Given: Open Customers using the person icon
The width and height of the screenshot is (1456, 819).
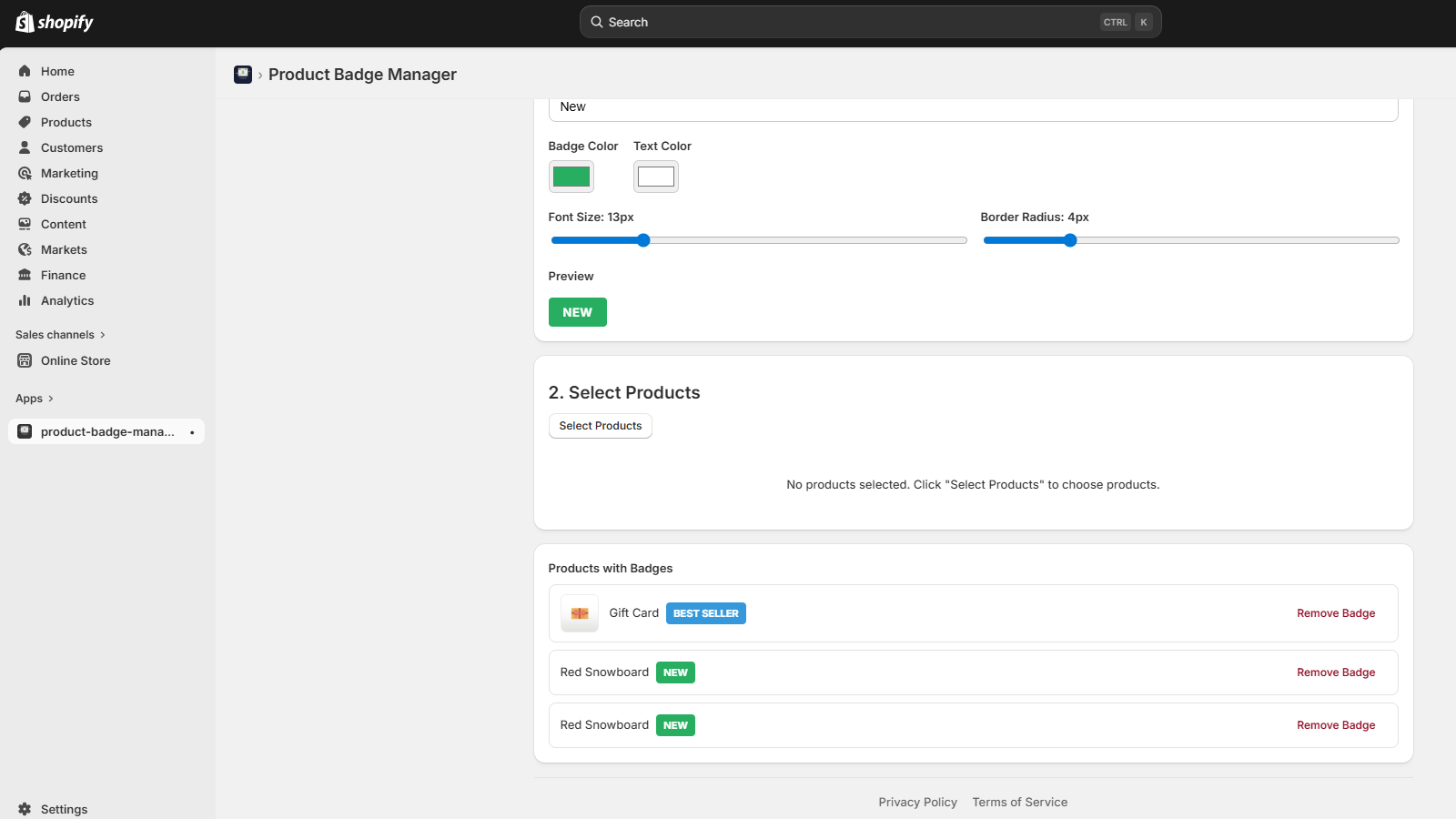Looking at the screenshot, I should (25, 147).
